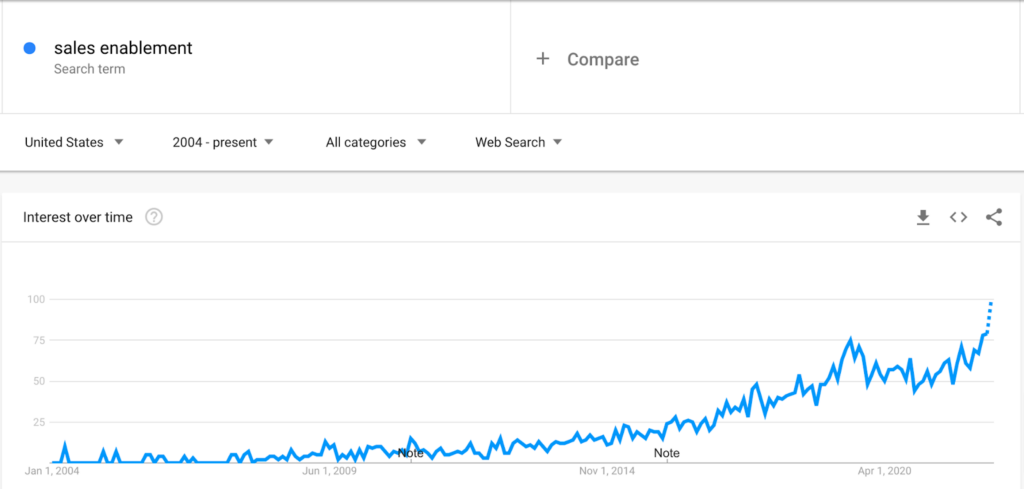
Task: Click the plus icon beside Compare
Action: (x=543, y=59)
